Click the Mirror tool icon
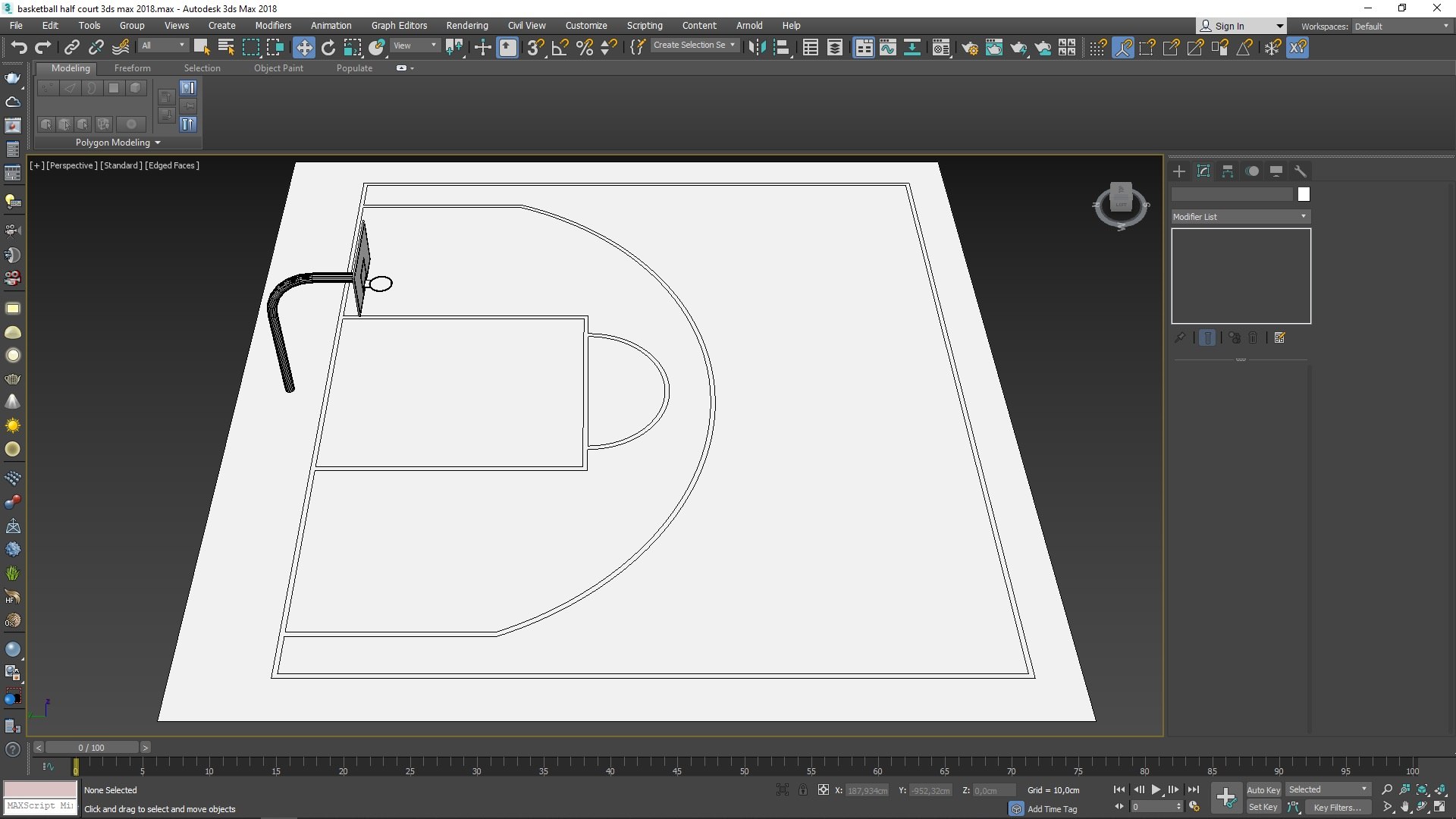This screenshot has height=819, width=1456. point(757,47)
